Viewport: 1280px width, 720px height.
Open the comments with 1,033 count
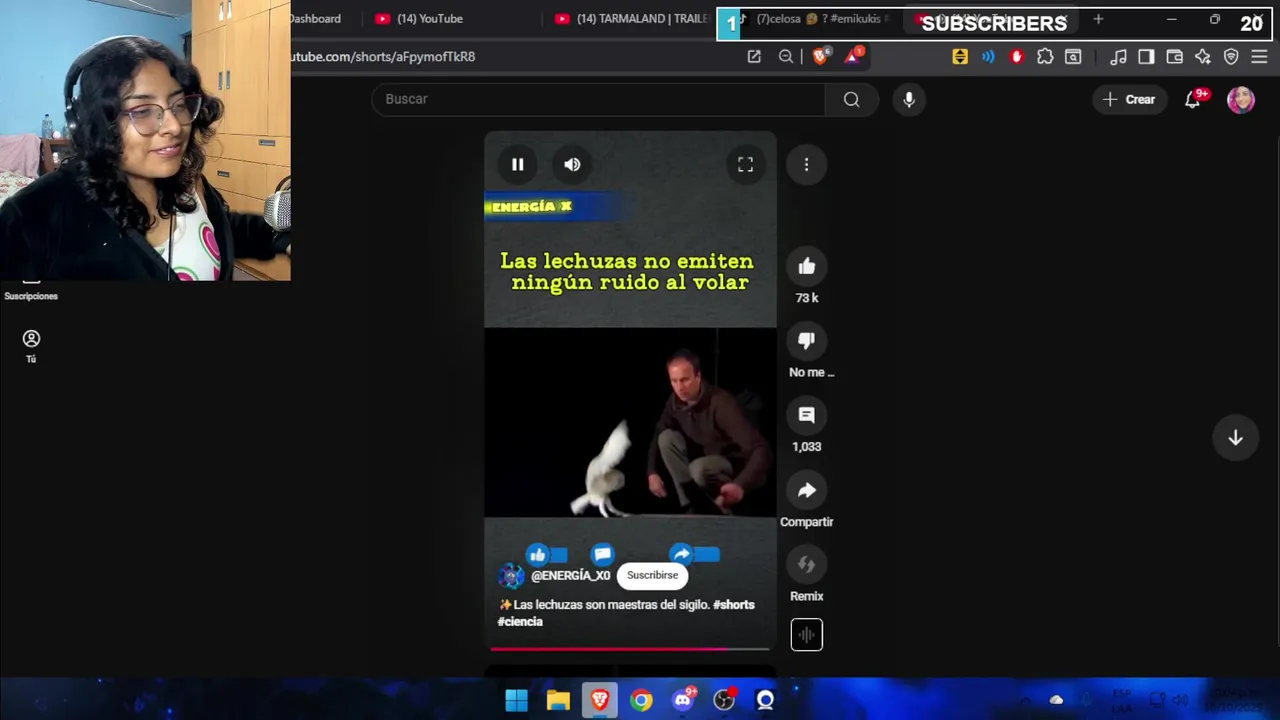click(807, 415)
